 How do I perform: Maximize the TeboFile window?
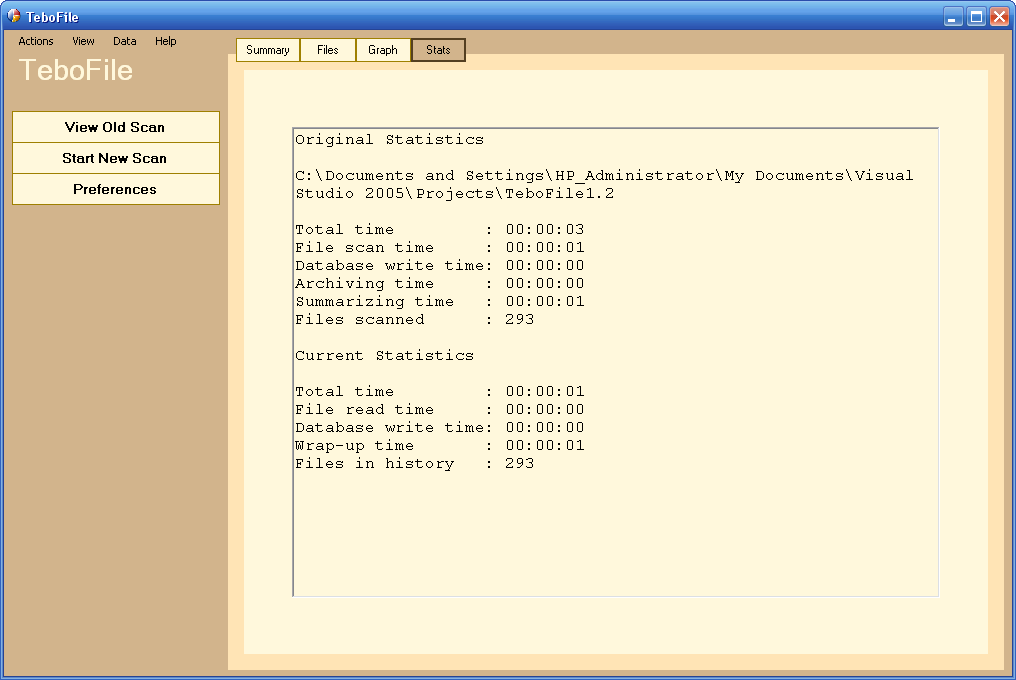[x=976, y=16]
